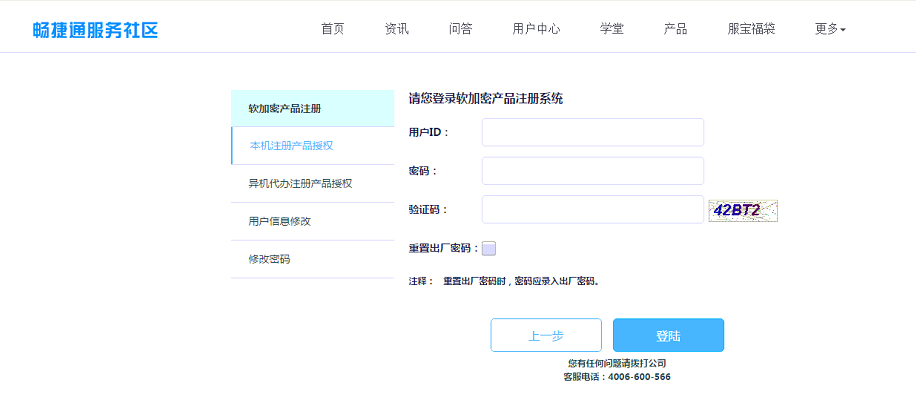The height and width of the screenshot is (410, 916).
Task: Click the 登陆 login button
Action: (x=668, y=335)
